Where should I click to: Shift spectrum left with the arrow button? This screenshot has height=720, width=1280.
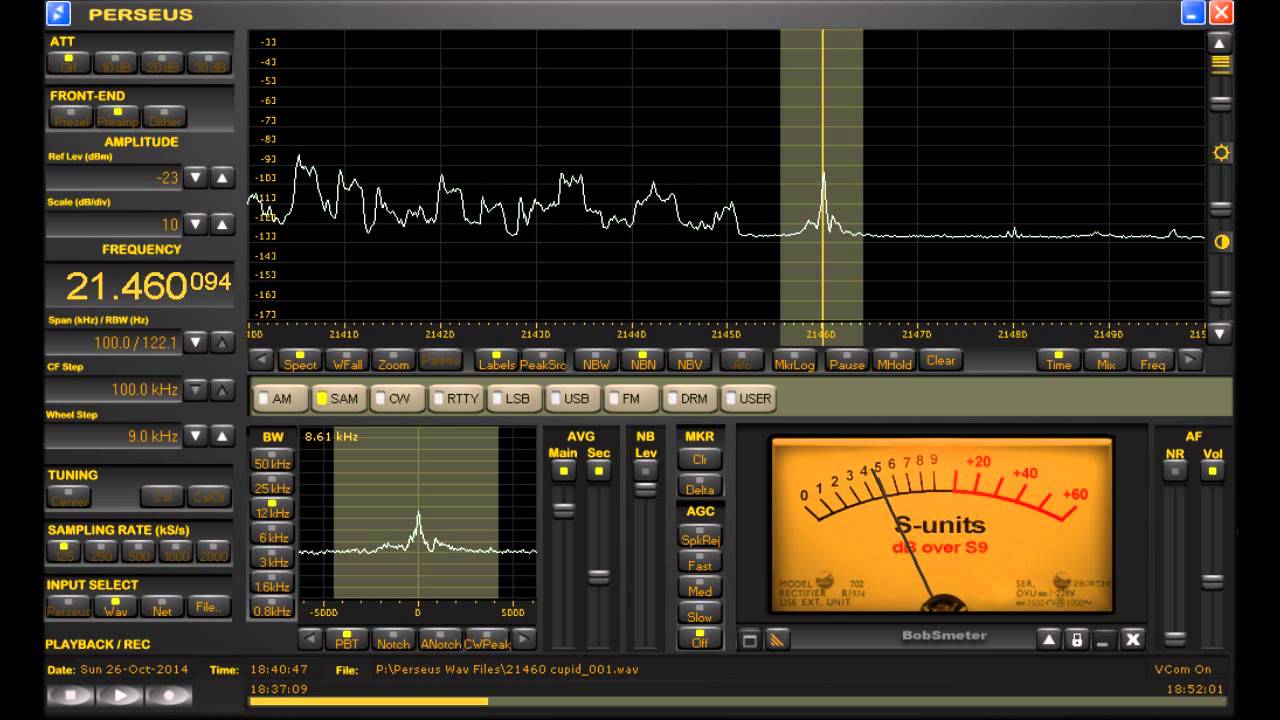261,360
